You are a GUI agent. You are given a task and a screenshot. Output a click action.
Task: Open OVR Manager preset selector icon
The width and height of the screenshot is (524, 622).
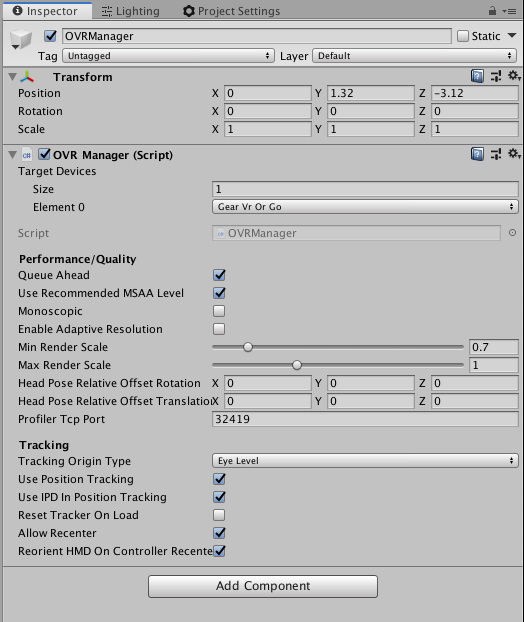click(x=496, y=154)
